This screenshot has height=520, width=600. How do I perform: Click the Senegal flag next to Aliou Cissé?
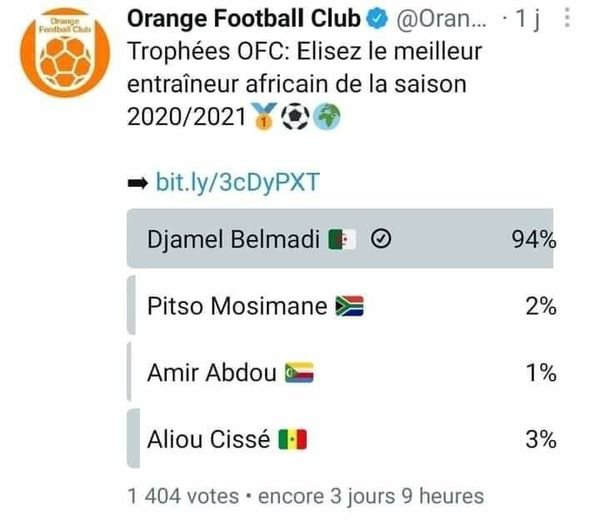pyautogui.click(x=293, y=439)
